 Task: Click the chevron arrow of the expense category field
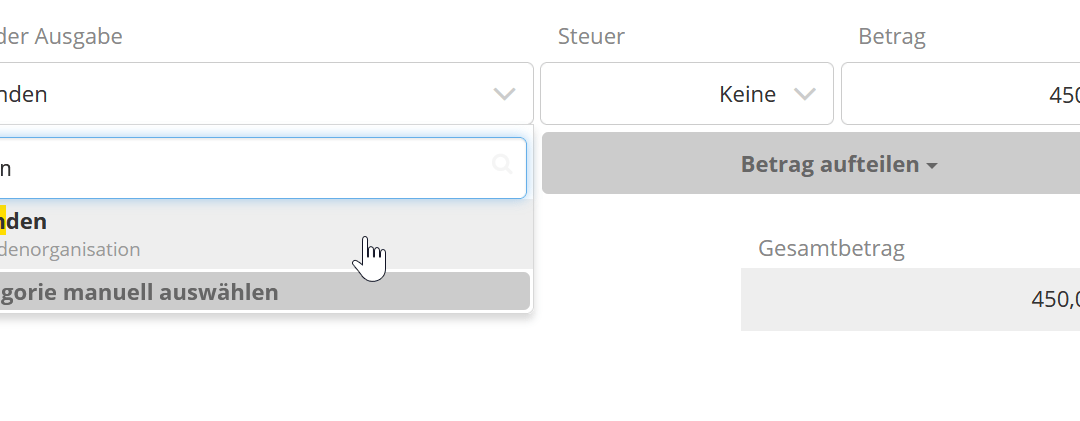click(505, 95)
